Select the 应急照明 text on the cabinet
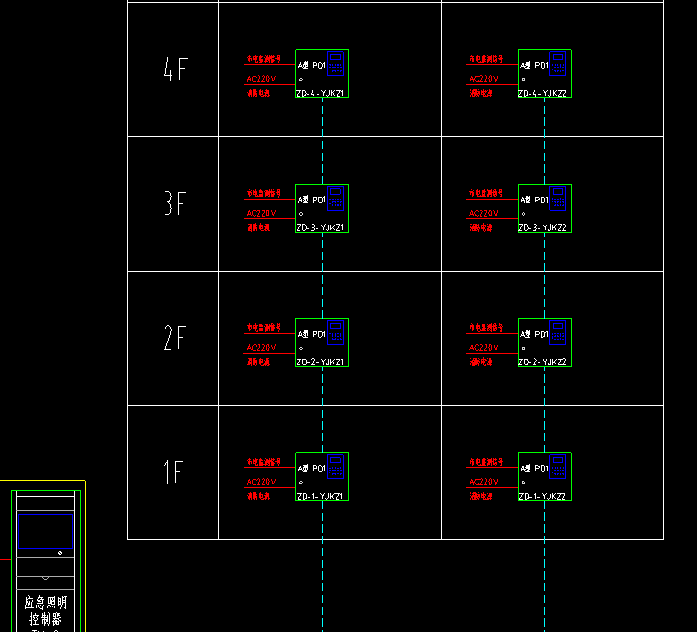Screen dimensions: 697x632 coord(45,603)
